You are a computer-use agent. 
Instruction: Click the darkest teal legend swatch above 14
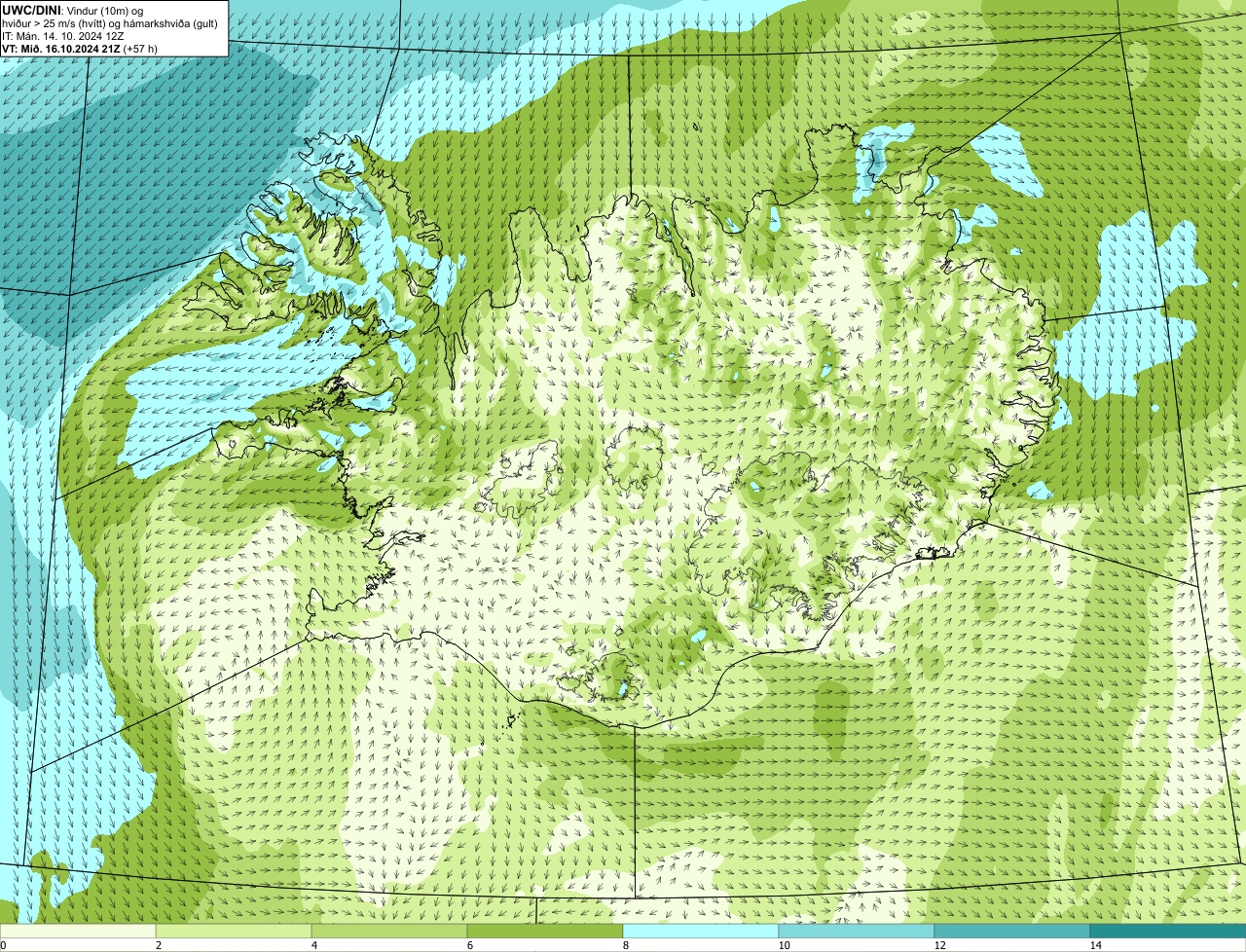coord(1168,931)
